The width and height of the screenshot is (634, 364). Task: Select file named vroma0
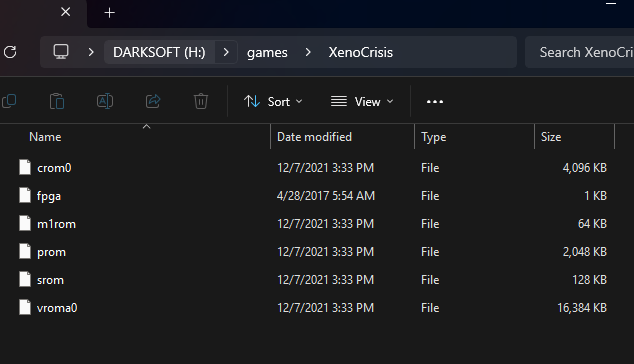click(x=57, y=308)
